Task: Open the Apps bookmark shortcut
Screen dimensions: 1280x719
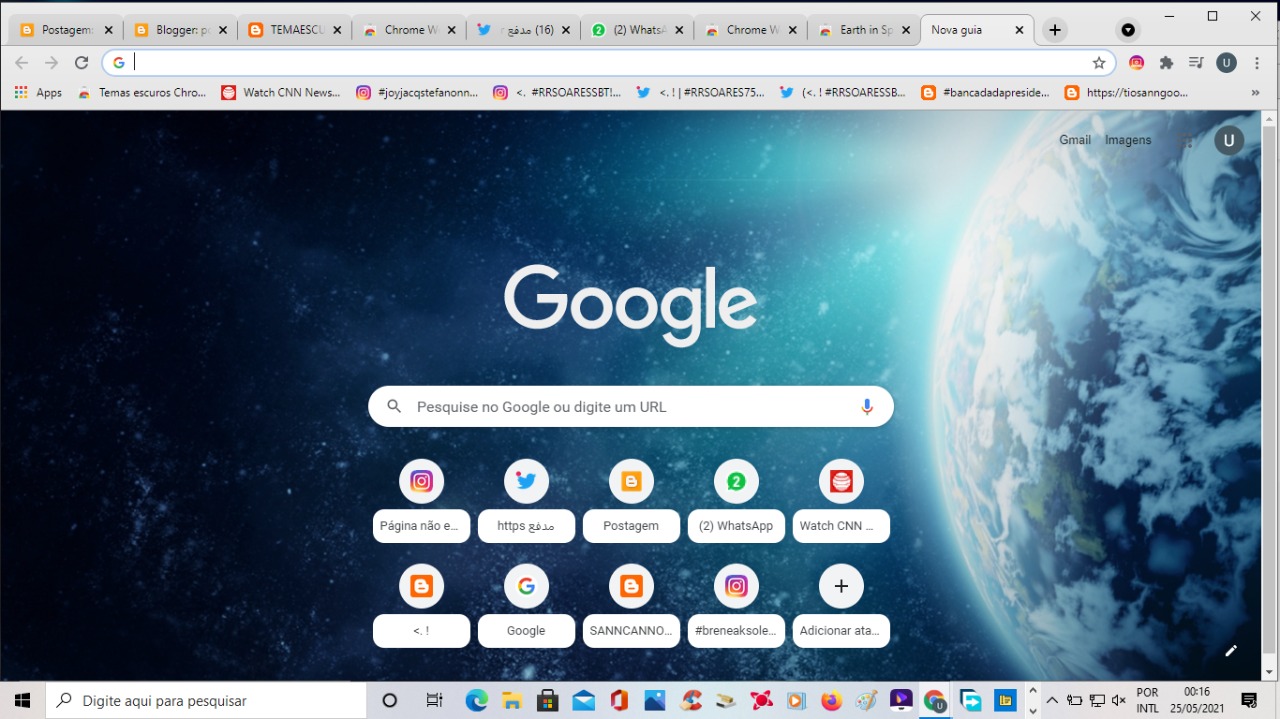Action: point(38,92)
